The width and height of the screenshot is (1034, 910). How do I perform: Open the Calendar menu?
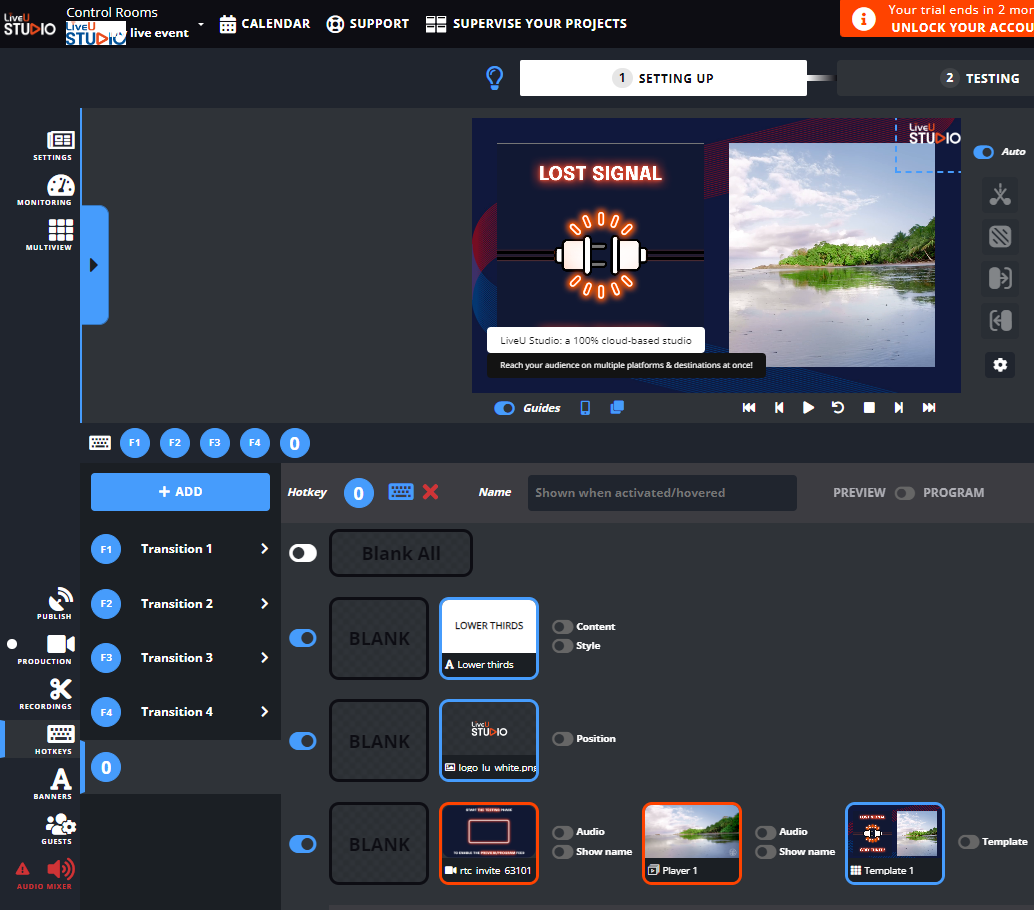tap(264, 24)
